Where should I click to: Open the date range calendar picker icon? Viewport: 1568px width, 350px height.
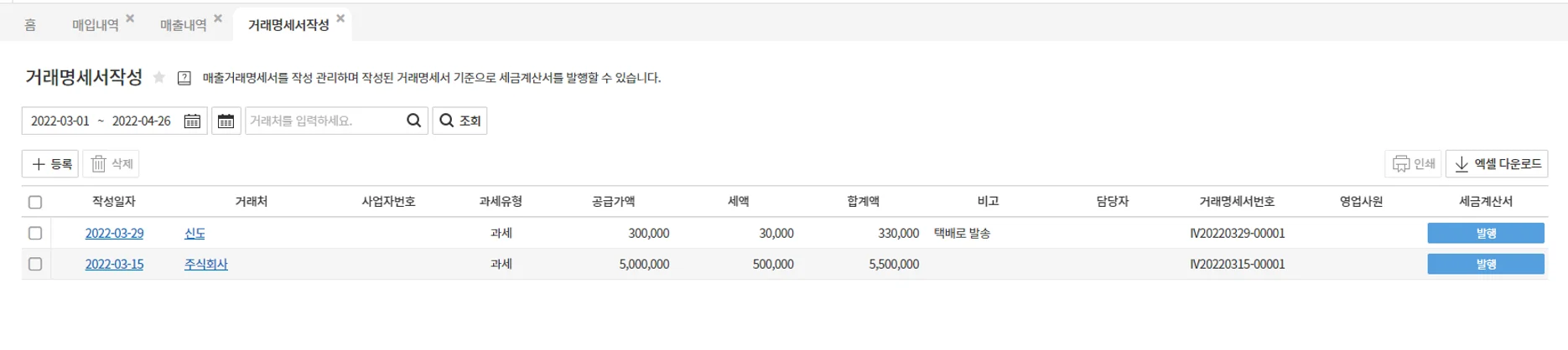(x=192, y=121)
